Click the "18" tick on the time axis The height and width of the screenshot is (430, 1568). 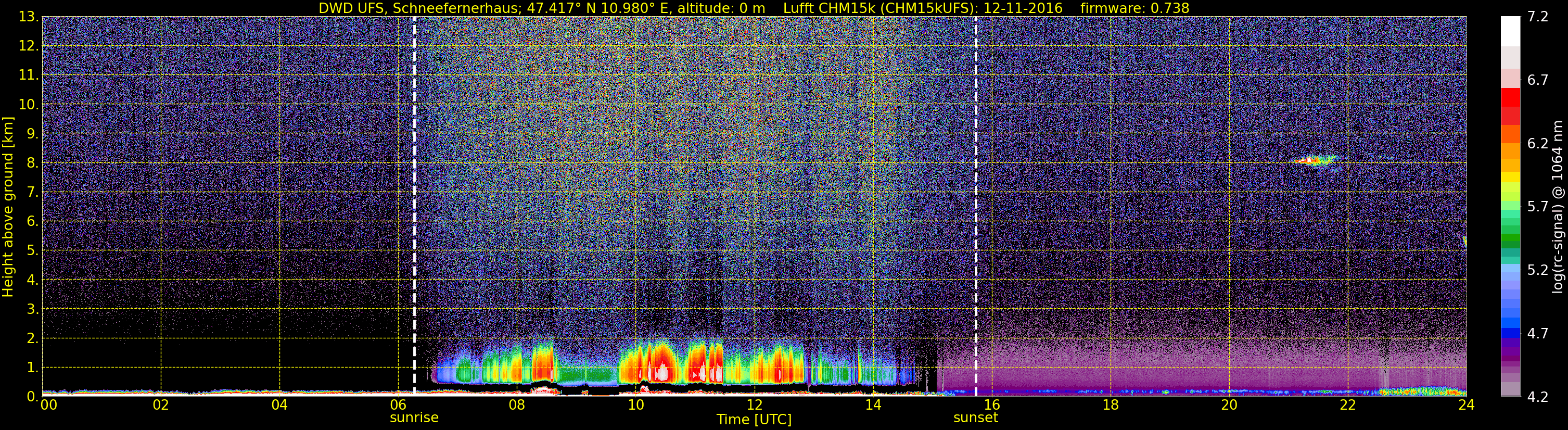click(x=1110, y=406)
